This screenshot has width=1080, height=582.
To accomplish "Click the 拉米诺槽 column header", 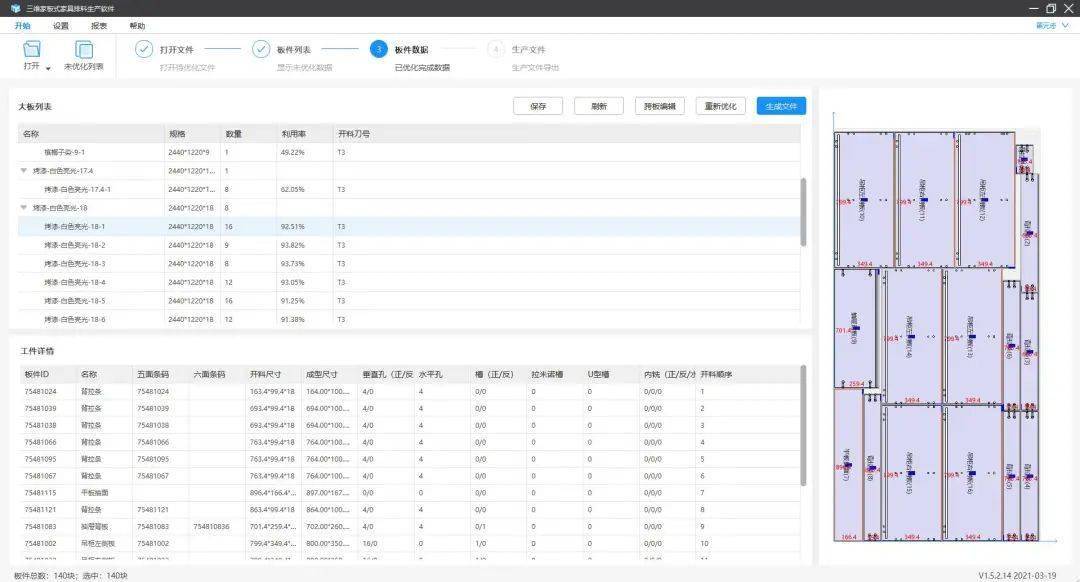I will pos(555,375).
